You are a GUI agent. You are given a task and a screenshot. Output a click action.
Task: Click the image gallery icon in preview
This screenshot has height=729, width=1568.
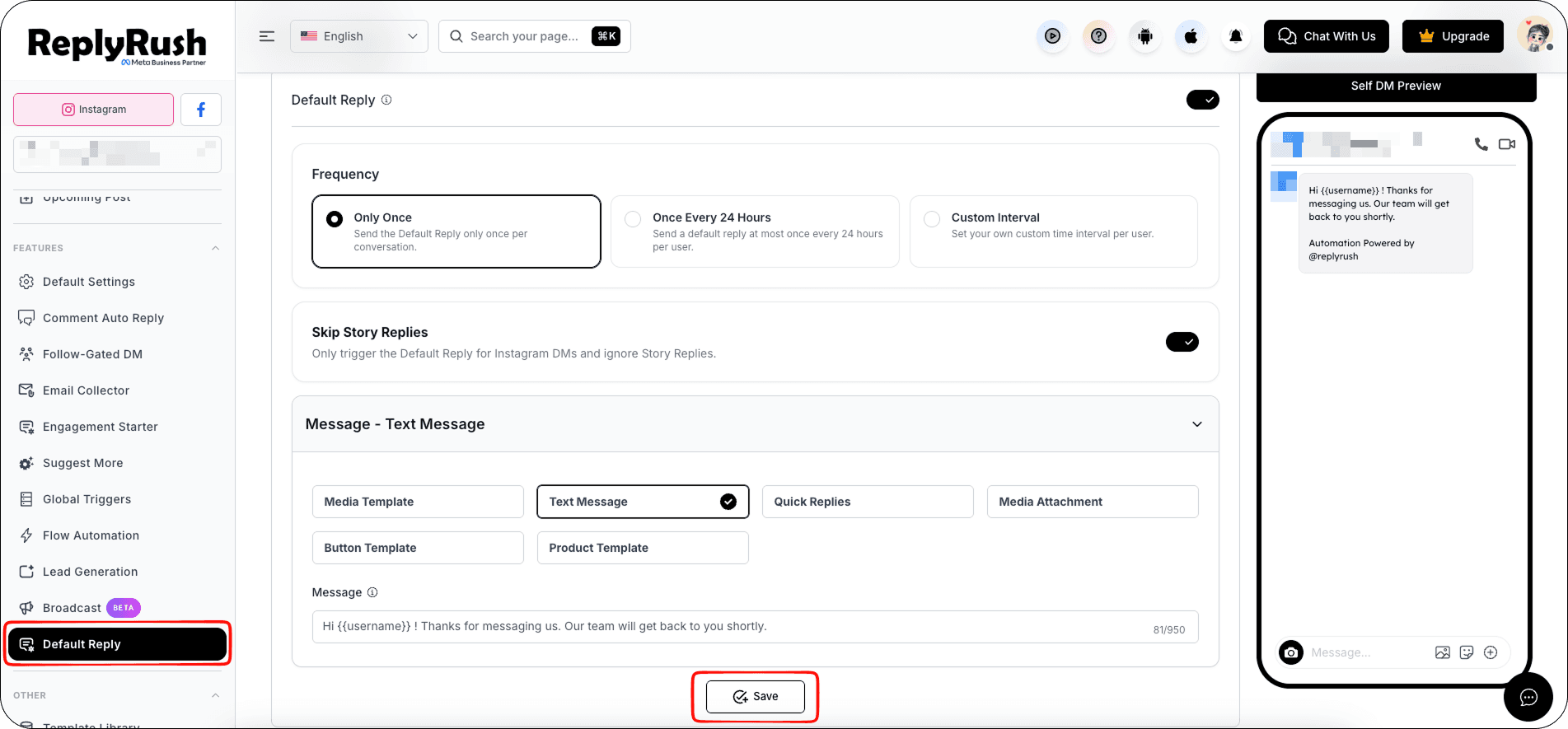pos(1443,652)
